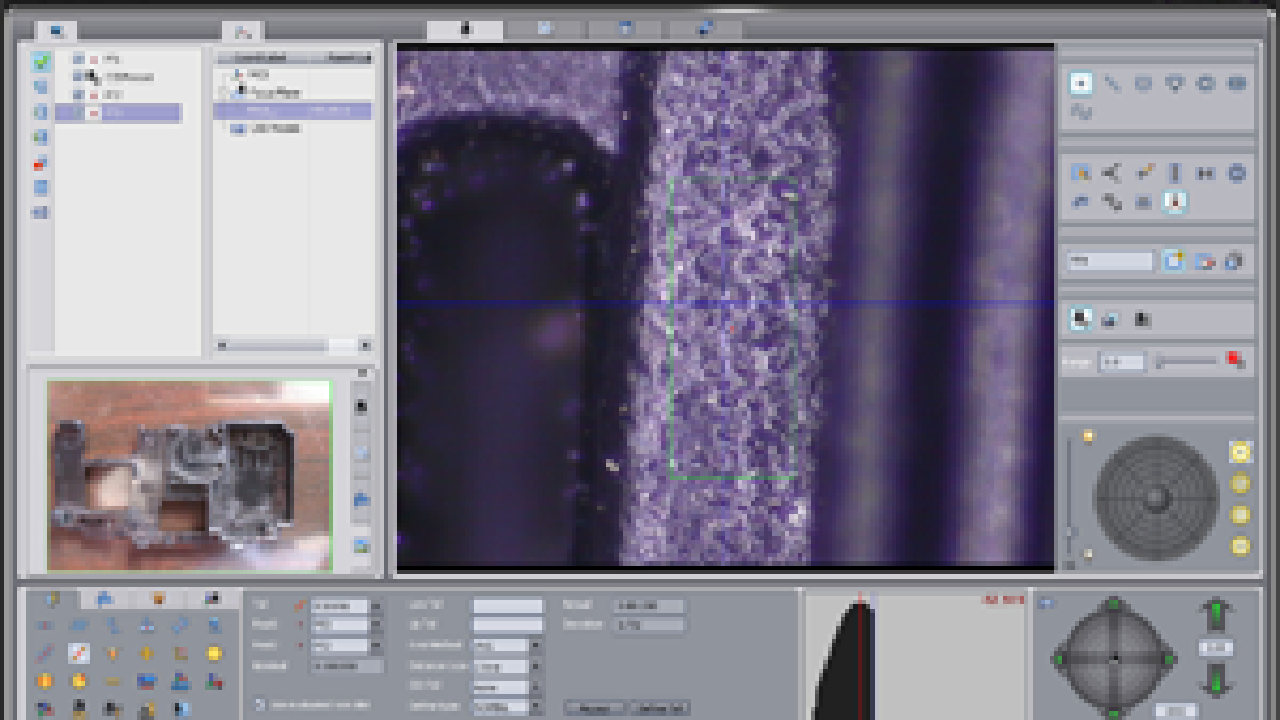The width and height of the screenshot is (1280, 720).
Task: Select the line feature tool in top-right toolbar
Action: click(x=1112, y=84)
